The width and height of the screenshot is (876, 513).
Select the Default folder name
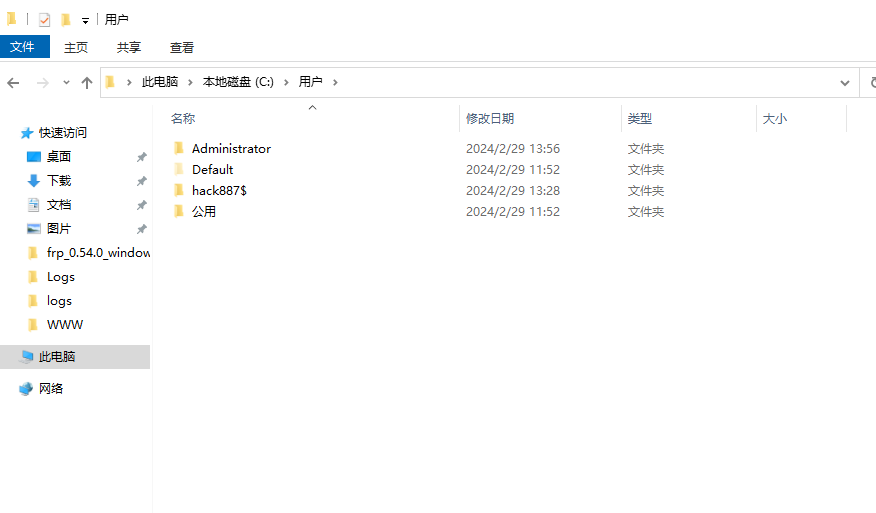tap(213, 169)
